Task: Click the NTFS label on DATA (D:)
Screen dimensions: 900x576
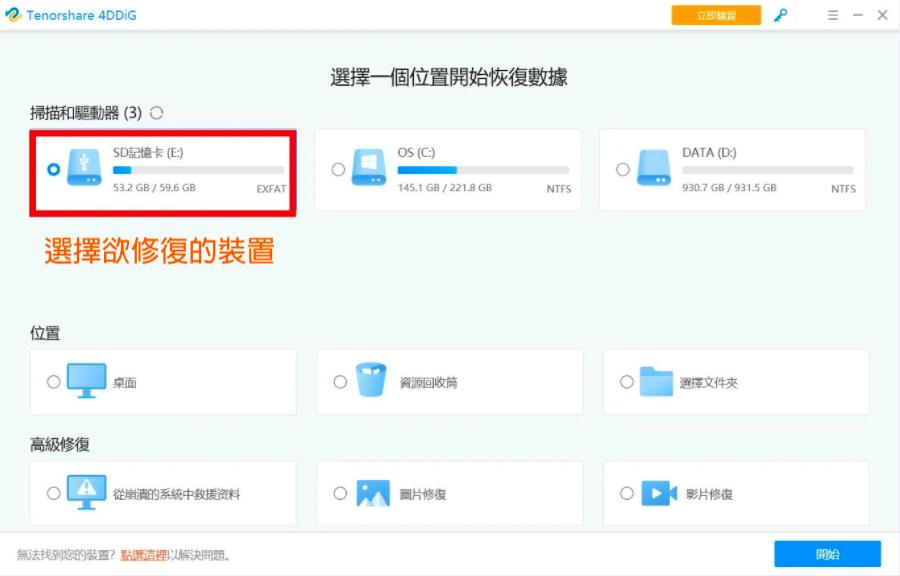Action: tap(843, 189)
